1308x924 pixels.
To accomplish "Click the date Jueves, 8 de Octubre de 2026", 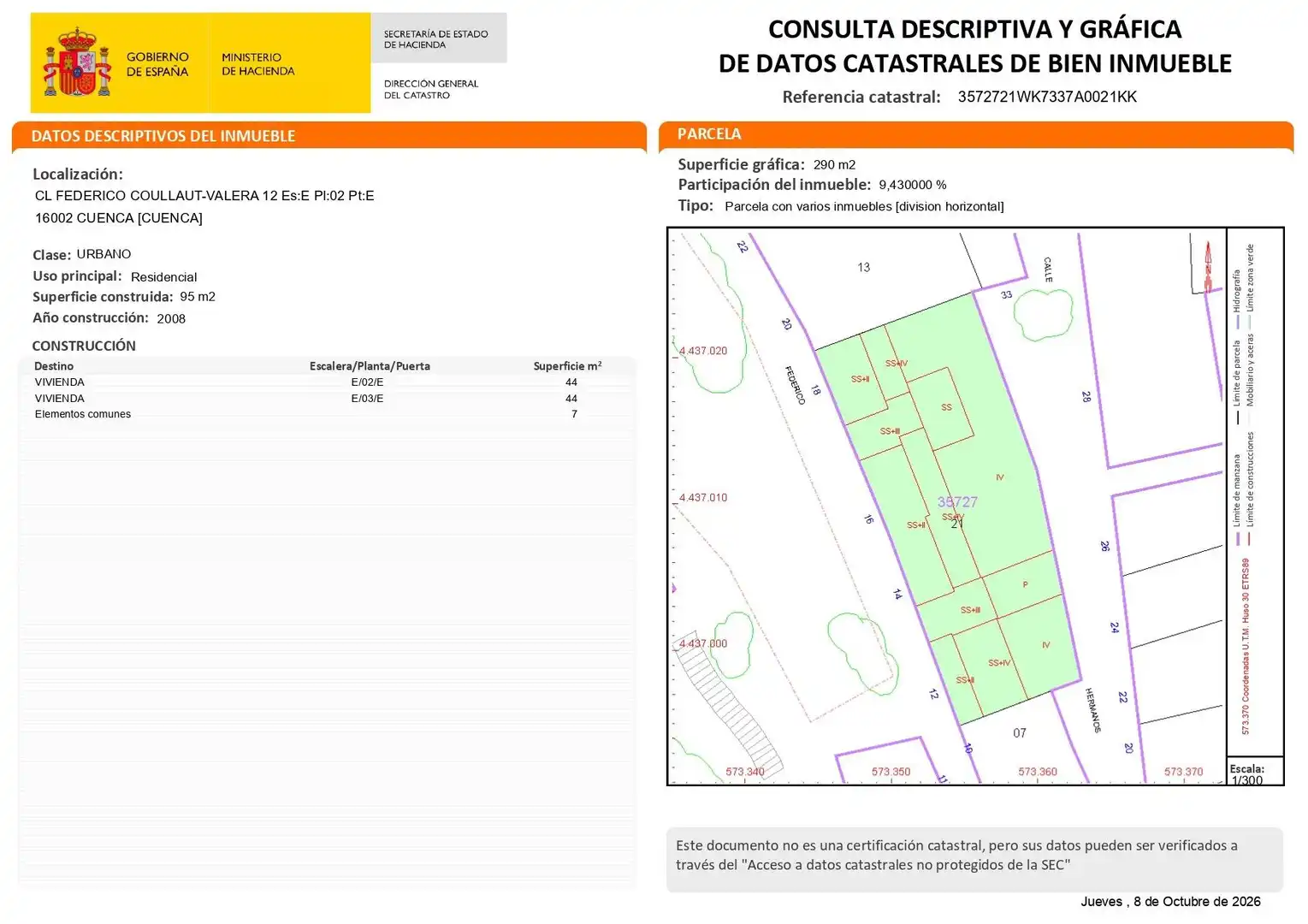I will point(1170,902).
